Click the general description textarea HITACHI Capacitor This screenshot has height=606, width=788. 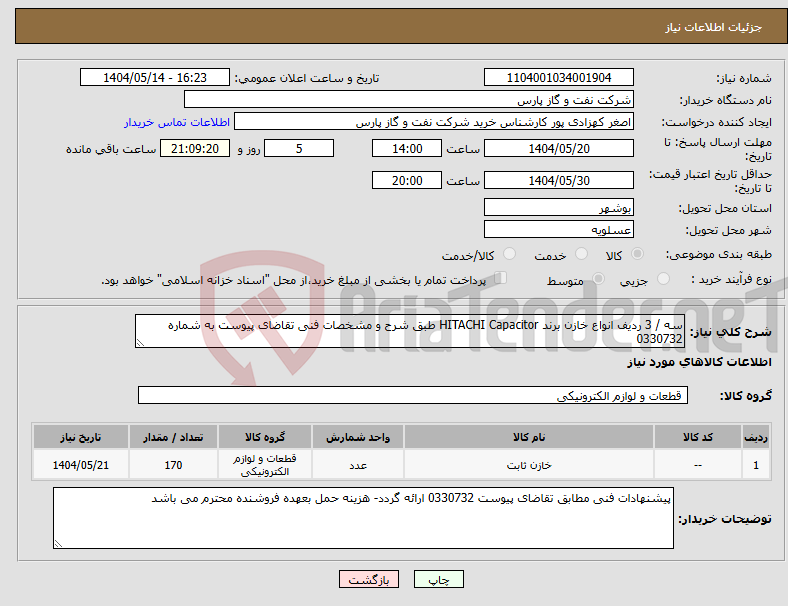click(410, 331)
